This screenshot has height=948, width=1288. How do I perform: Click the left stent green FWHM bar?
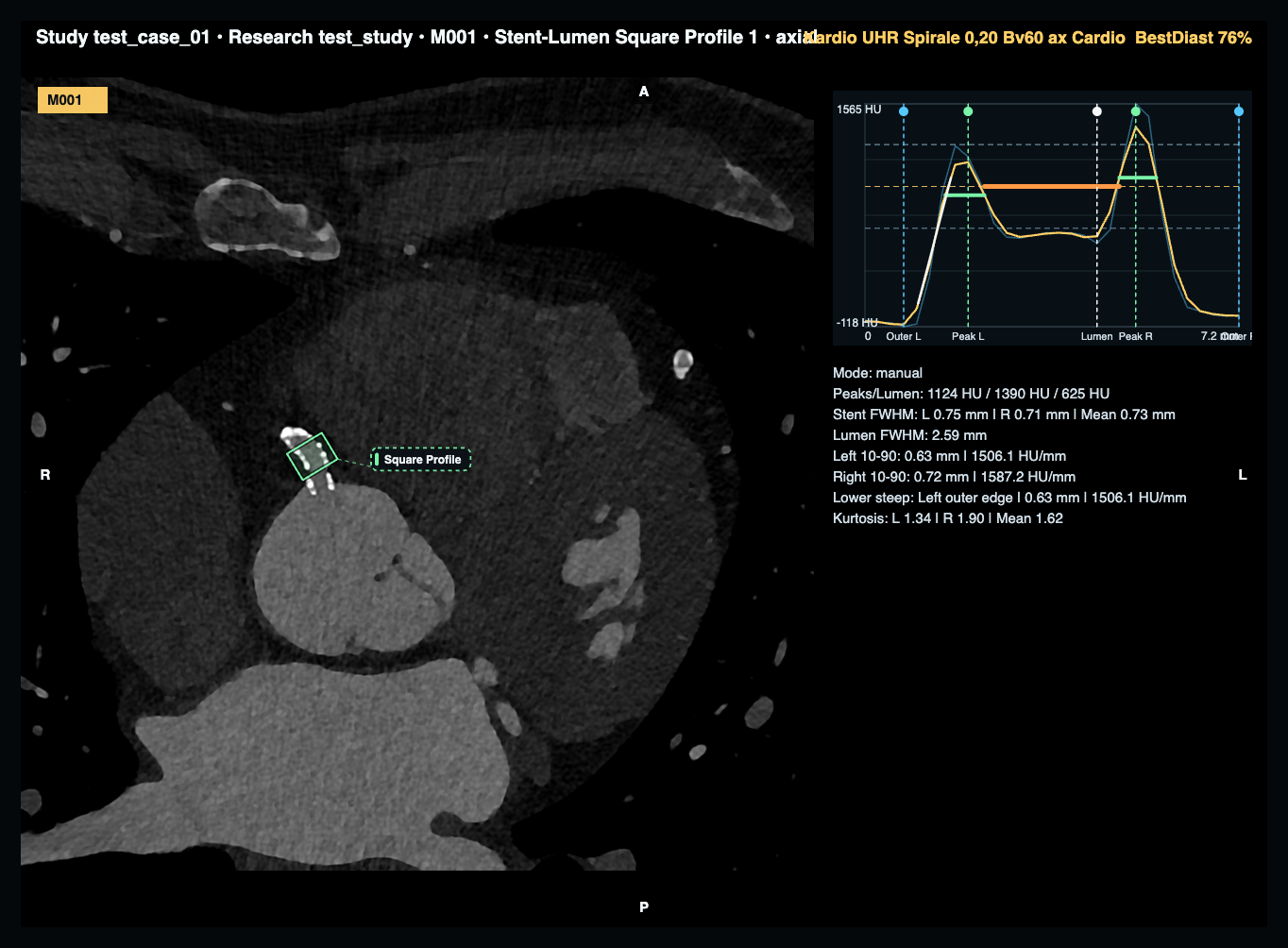click(x=965, y=195)
